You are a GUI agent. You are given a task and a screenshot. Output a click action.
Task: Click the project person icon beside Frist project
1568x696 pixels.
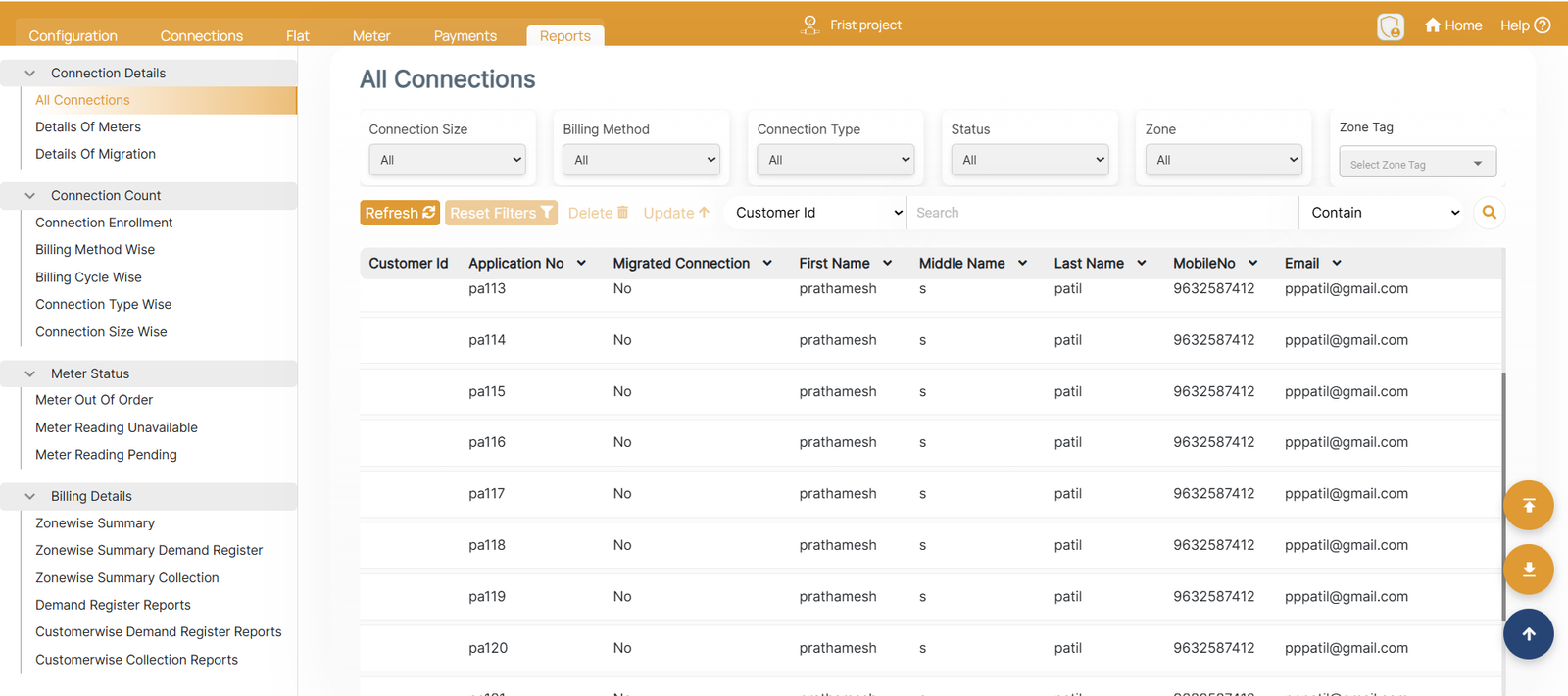click(809, 25)
